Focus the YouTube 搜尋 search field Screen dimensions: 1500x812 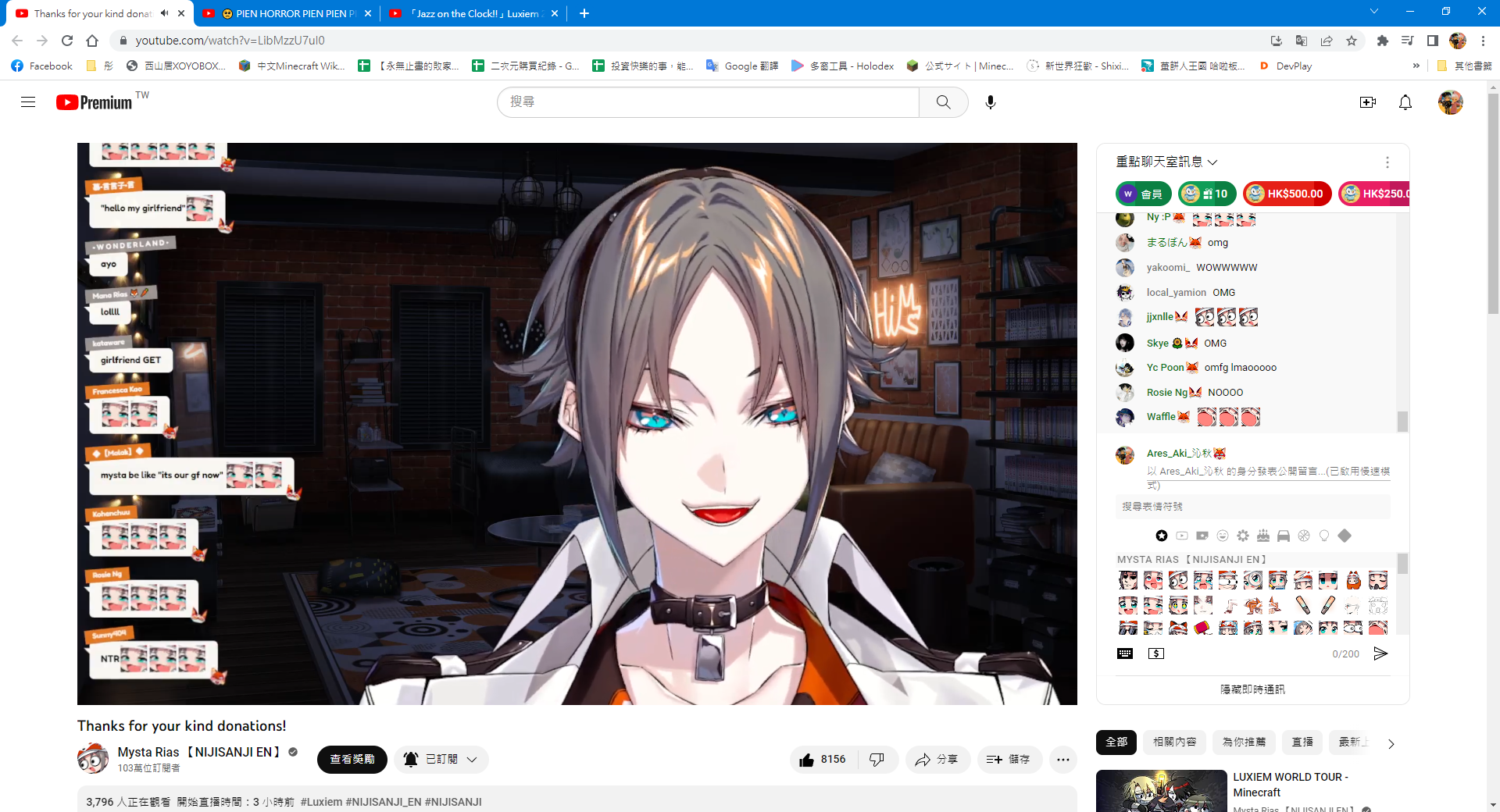[708, 102]
